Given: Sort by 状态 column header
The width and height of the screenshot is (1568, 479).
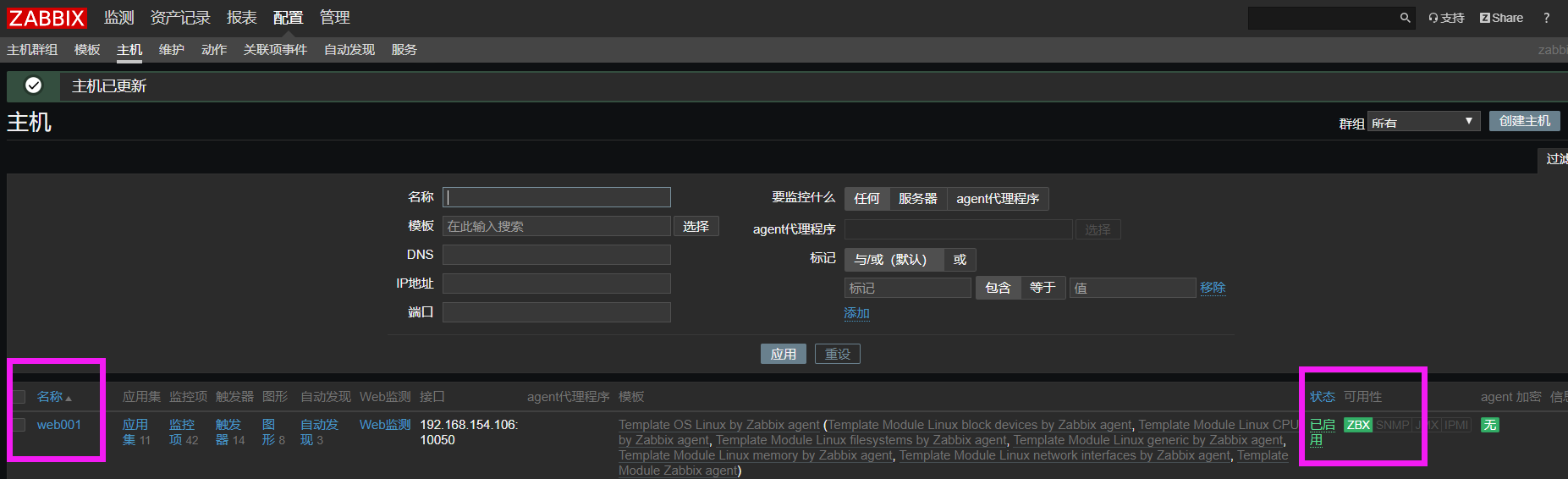Looking at the screenshot, I should coord(1323,397).
